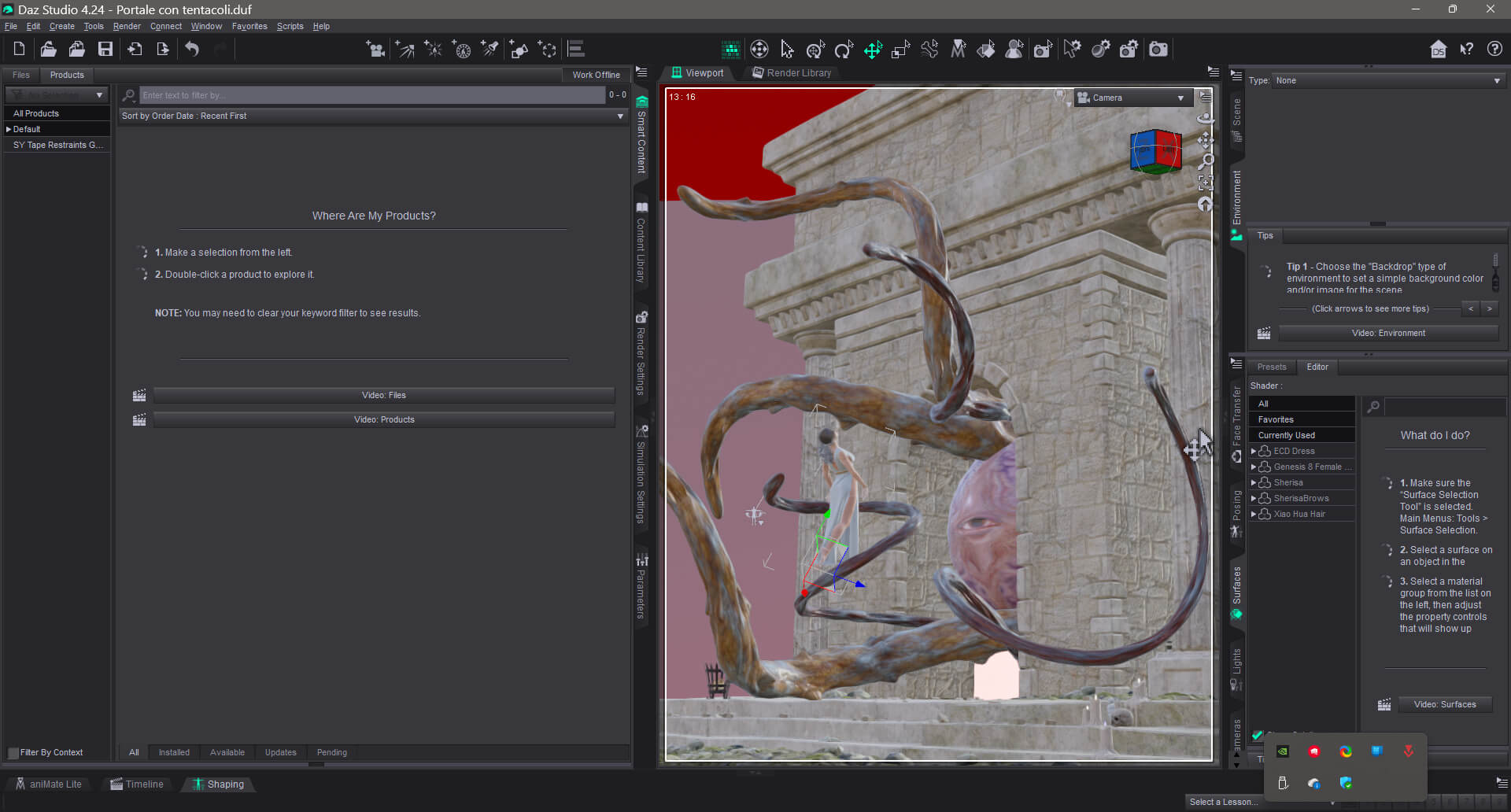
Task: Select the Scale tool icon
Action: click(x=901, y=50)
